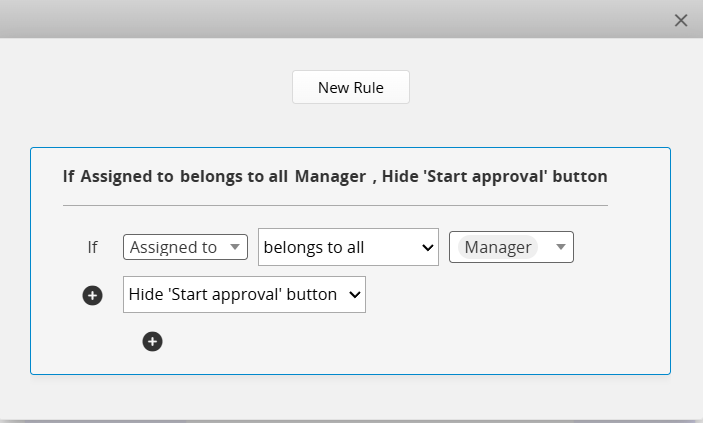
Task: Click the chevron on the Hide 'Start approval' select
Action: 355,295
